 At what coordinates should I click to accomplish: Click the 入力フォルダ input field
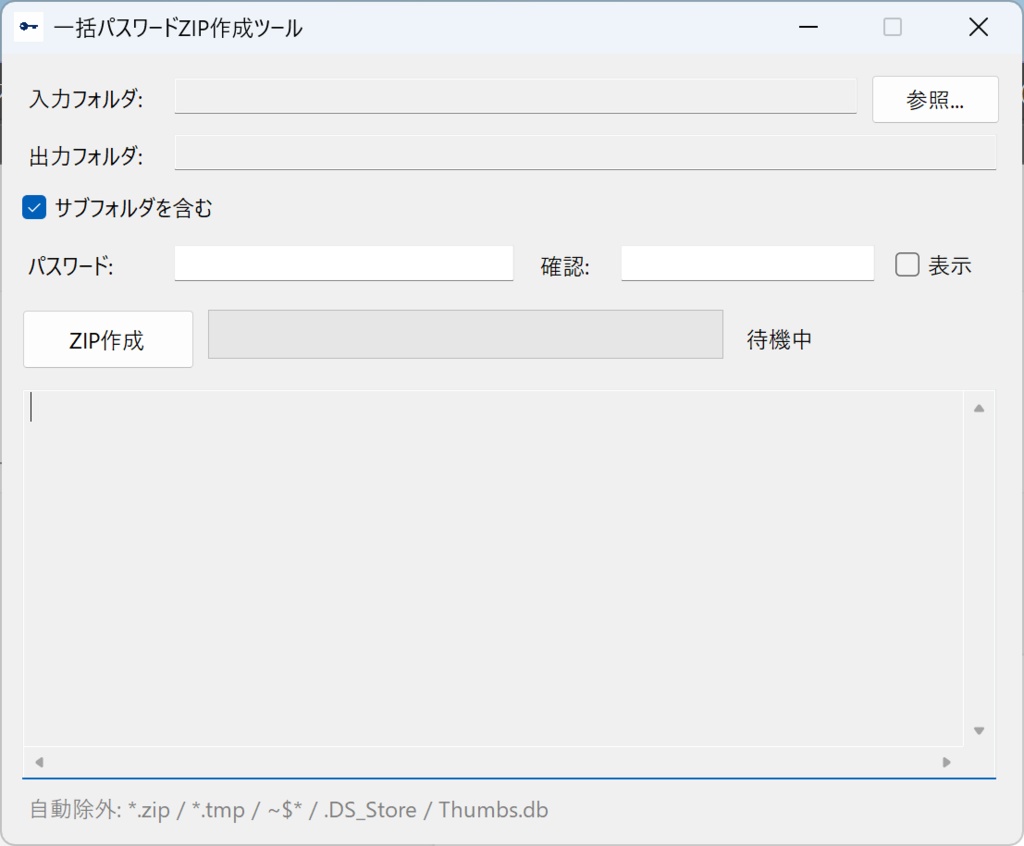coord(515,96)
